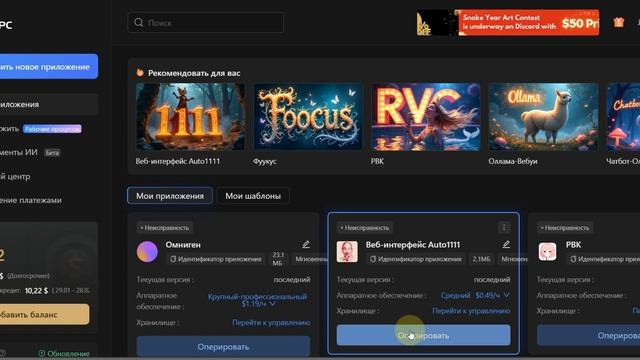The image size is (640, 360).
Task: Copy the Омниген Идентификатор приложения
Action: 216,259
